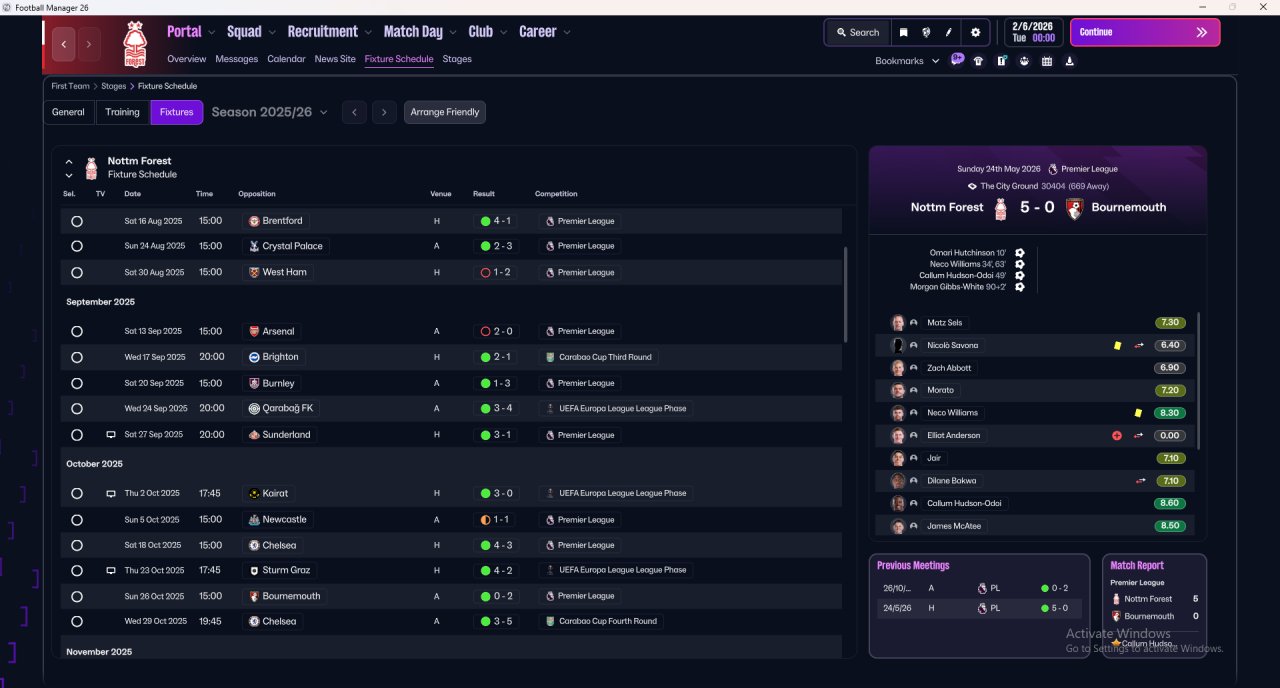1280x688 pixels.
Task: Click the group of people icon in bookmarks bar
Action: (x=1024, y=61)
